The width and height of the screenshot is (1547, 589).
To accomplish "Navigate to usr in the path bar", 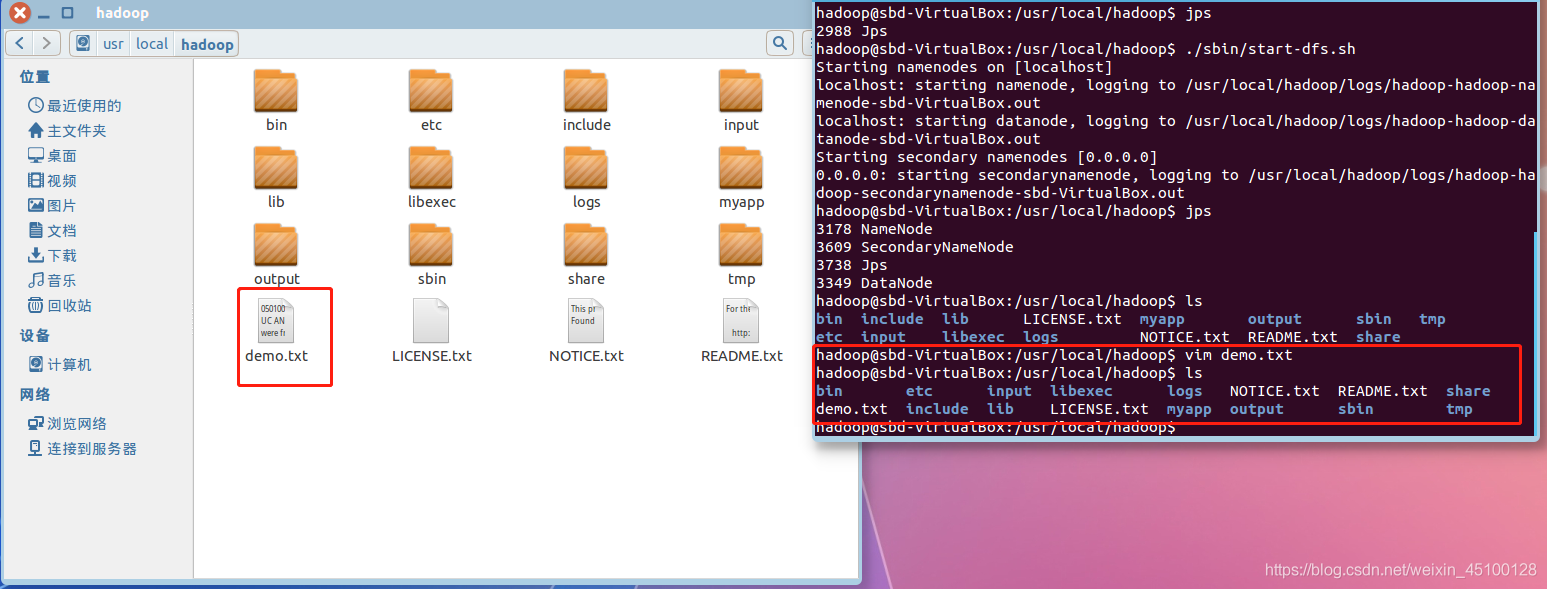I will click(x=114, y=44).
